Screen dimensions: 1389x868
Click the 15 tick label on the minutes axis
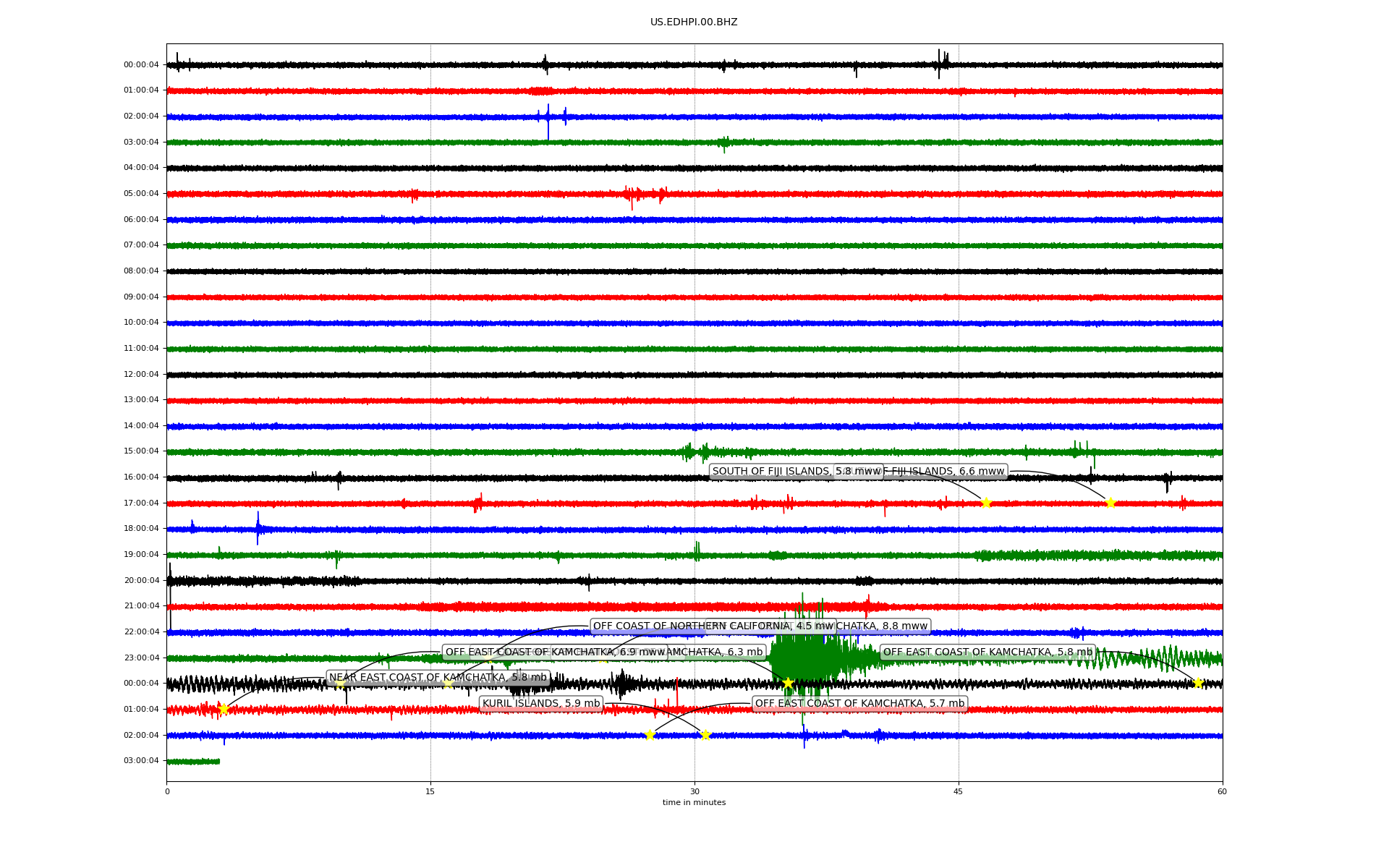pos(430,791)
